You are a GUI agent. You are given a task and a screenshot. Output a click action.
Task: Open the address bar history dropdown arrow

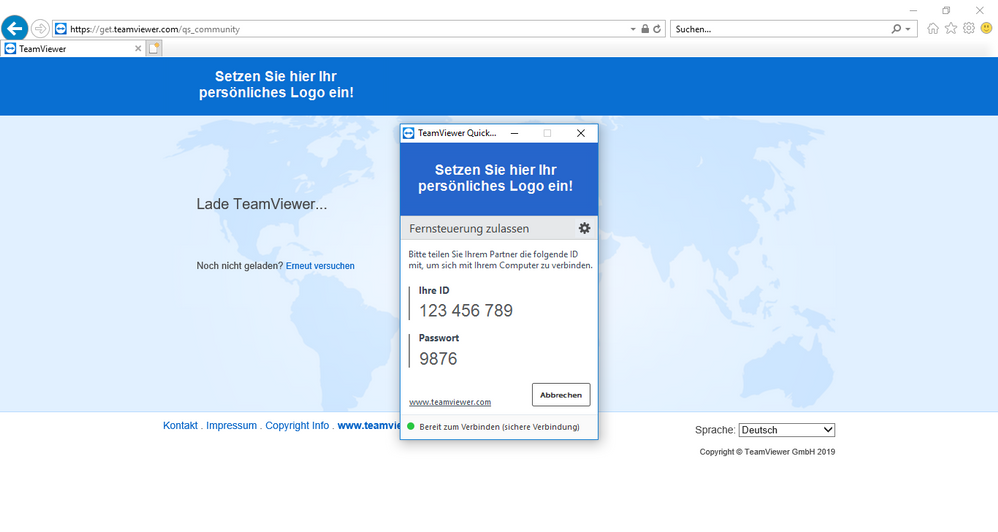633,29
